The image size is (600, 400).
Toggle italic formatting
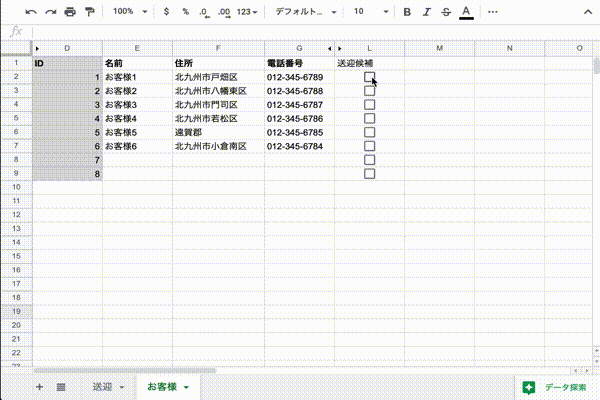pyautogui.click(x=427, y=12)
